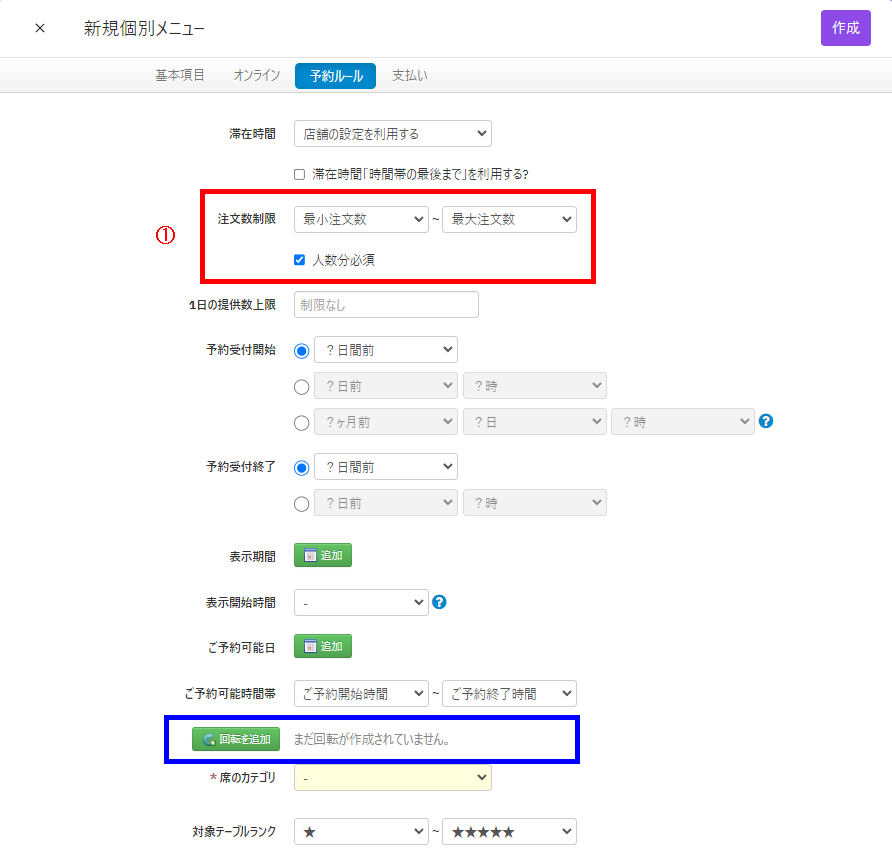Image resolution: width=892 pixels, height=854 pixels.
Task: Switch to the 基本項目 tab
Action: pyautogui.click(x=180, y=76)
